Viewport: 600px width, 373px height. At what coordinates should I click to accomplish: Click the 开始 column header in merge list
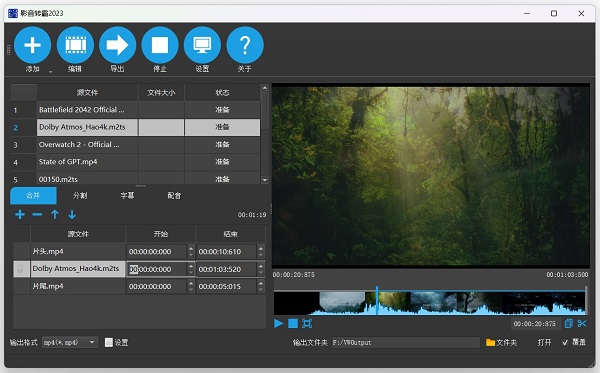(161, 234)
